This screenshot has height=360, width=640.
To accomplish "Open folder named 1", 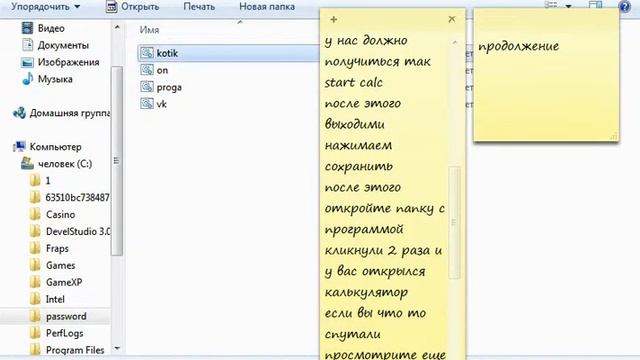I will pyautogui.click(x=48, y=180).
